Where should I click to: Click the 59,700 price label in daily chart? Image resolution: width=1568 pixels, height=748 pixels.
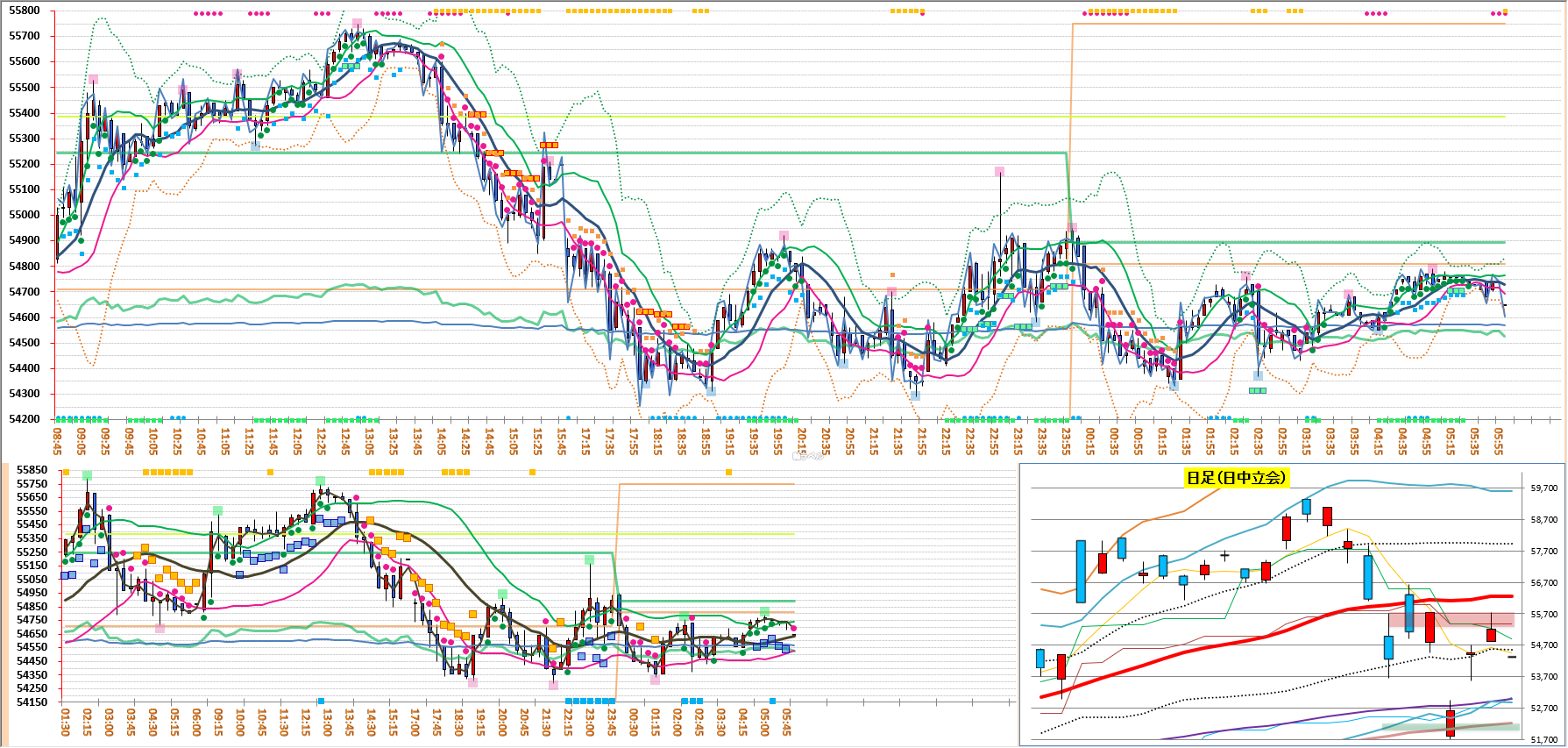tap(1543, 488)
